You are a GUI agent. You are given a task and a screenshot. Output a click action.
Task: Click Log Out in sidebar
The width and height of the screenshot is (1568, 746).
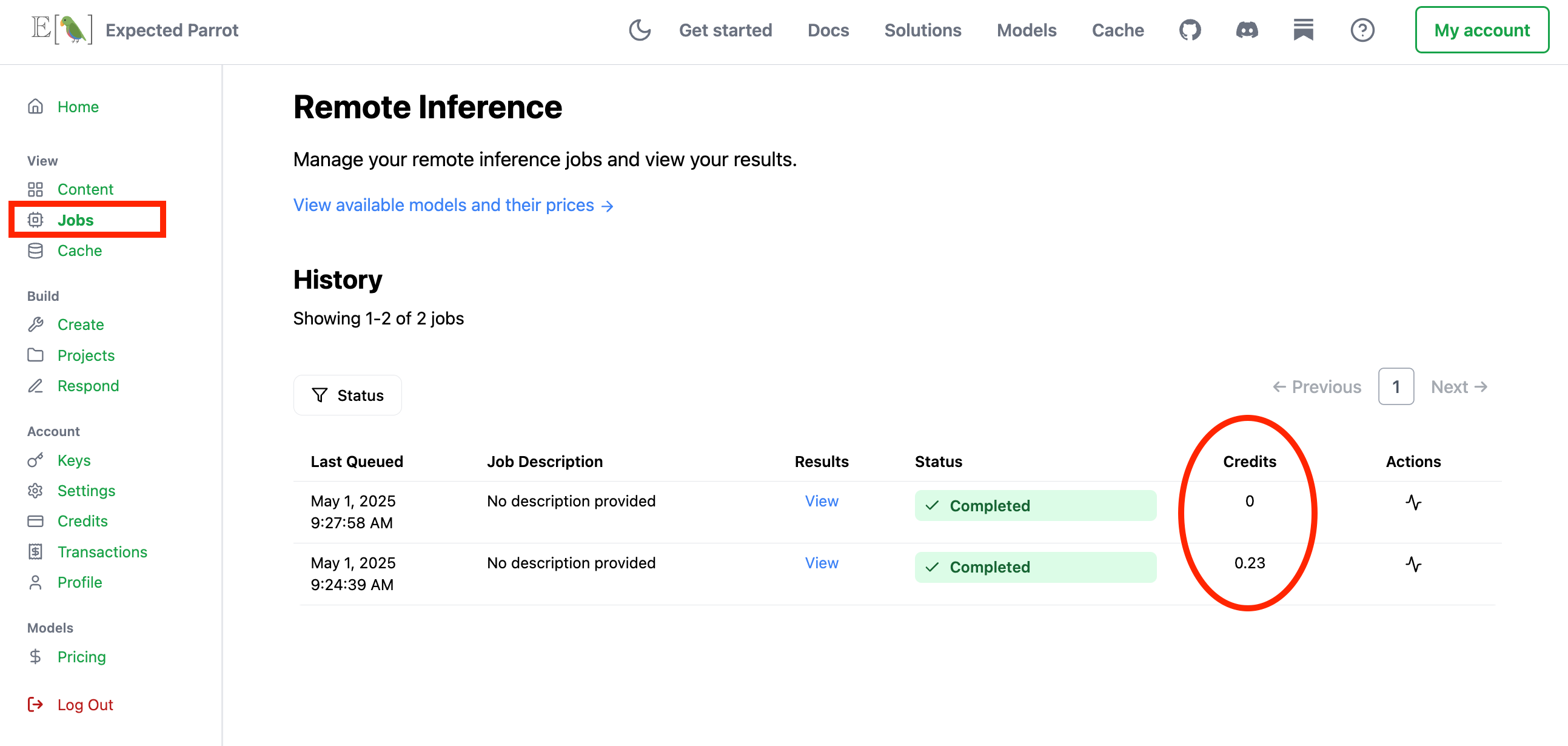coord(85,705)
